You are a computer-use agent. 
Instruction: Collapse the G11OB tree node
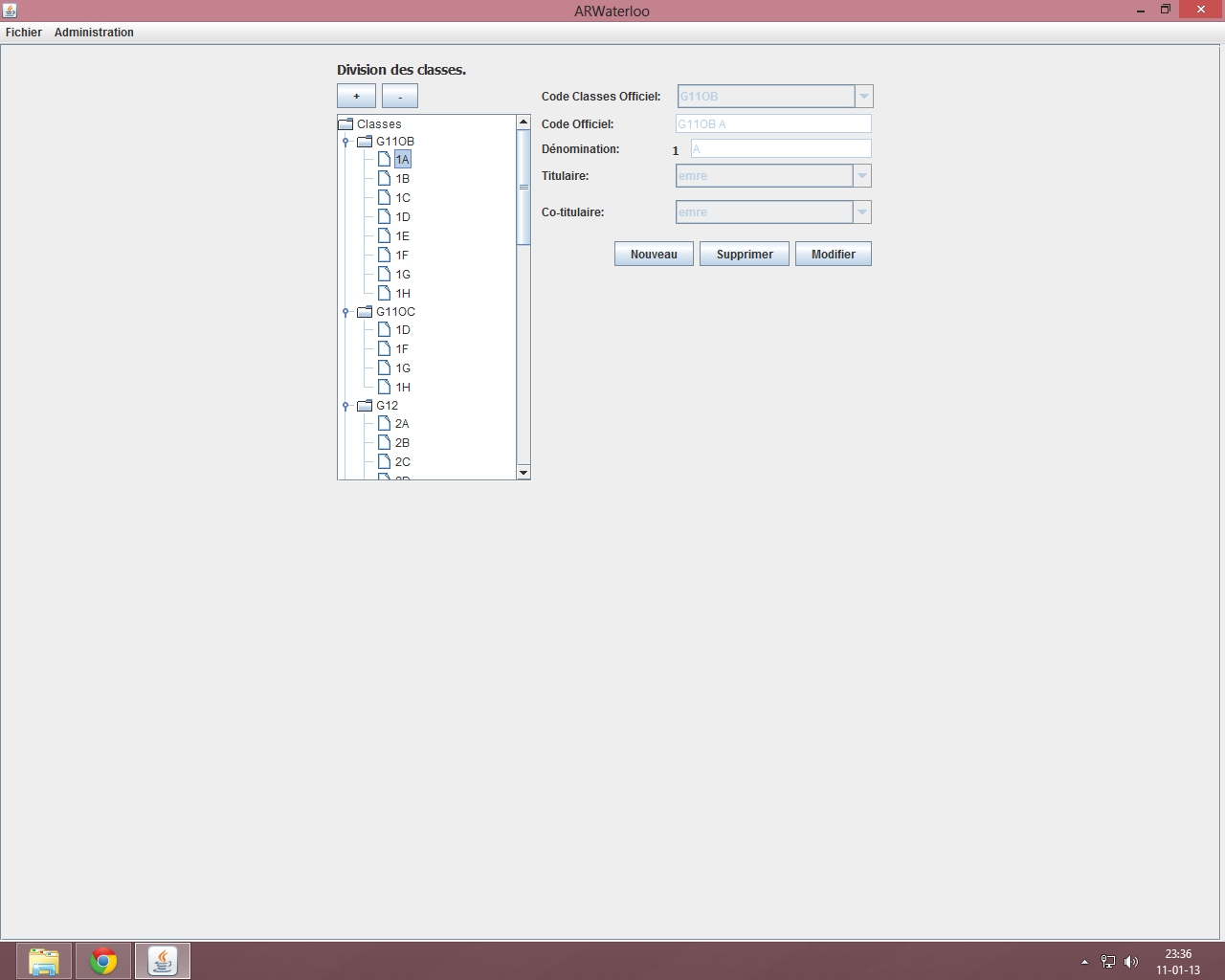click(345, 142)
